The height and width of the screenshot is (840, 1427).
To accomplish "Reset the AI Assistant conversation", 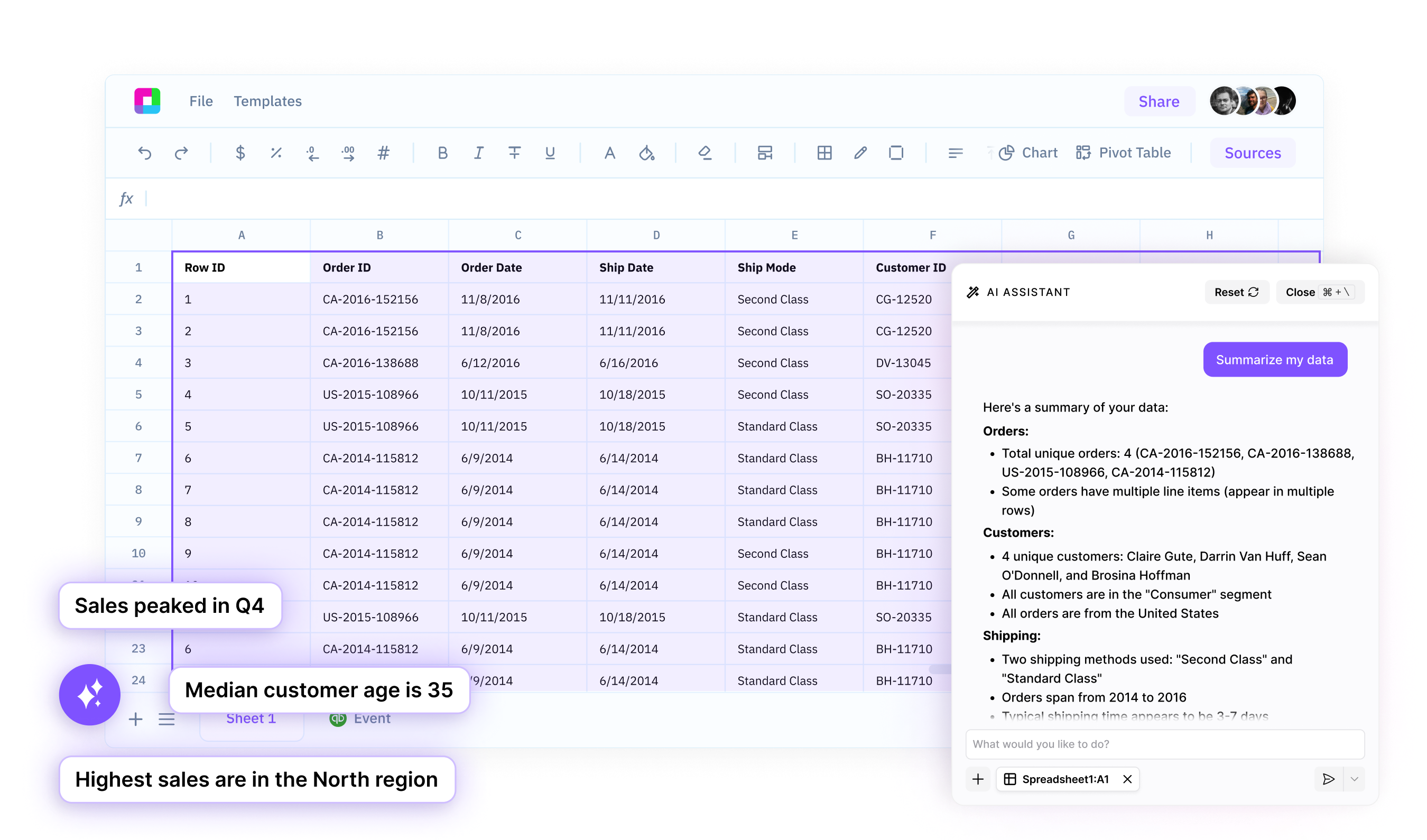I will point(1236,292).
